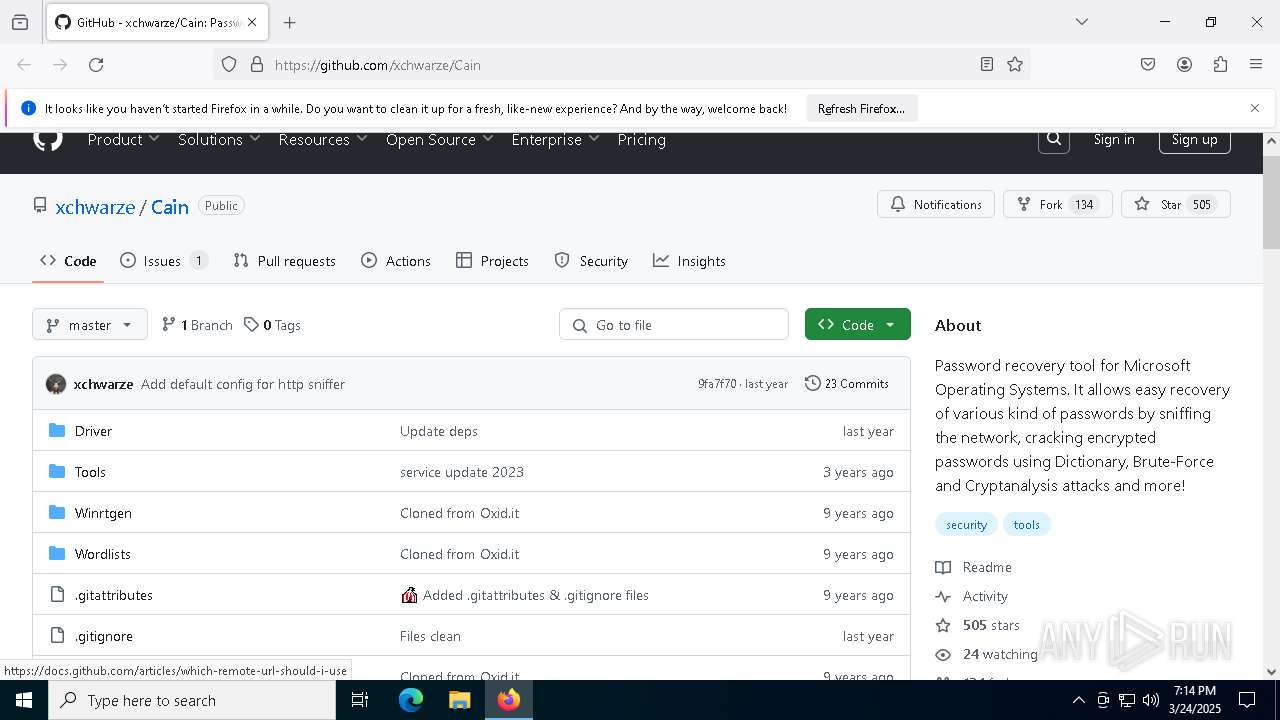
Task: Open the Readme link in About
Action: click(x=974, y=567)
